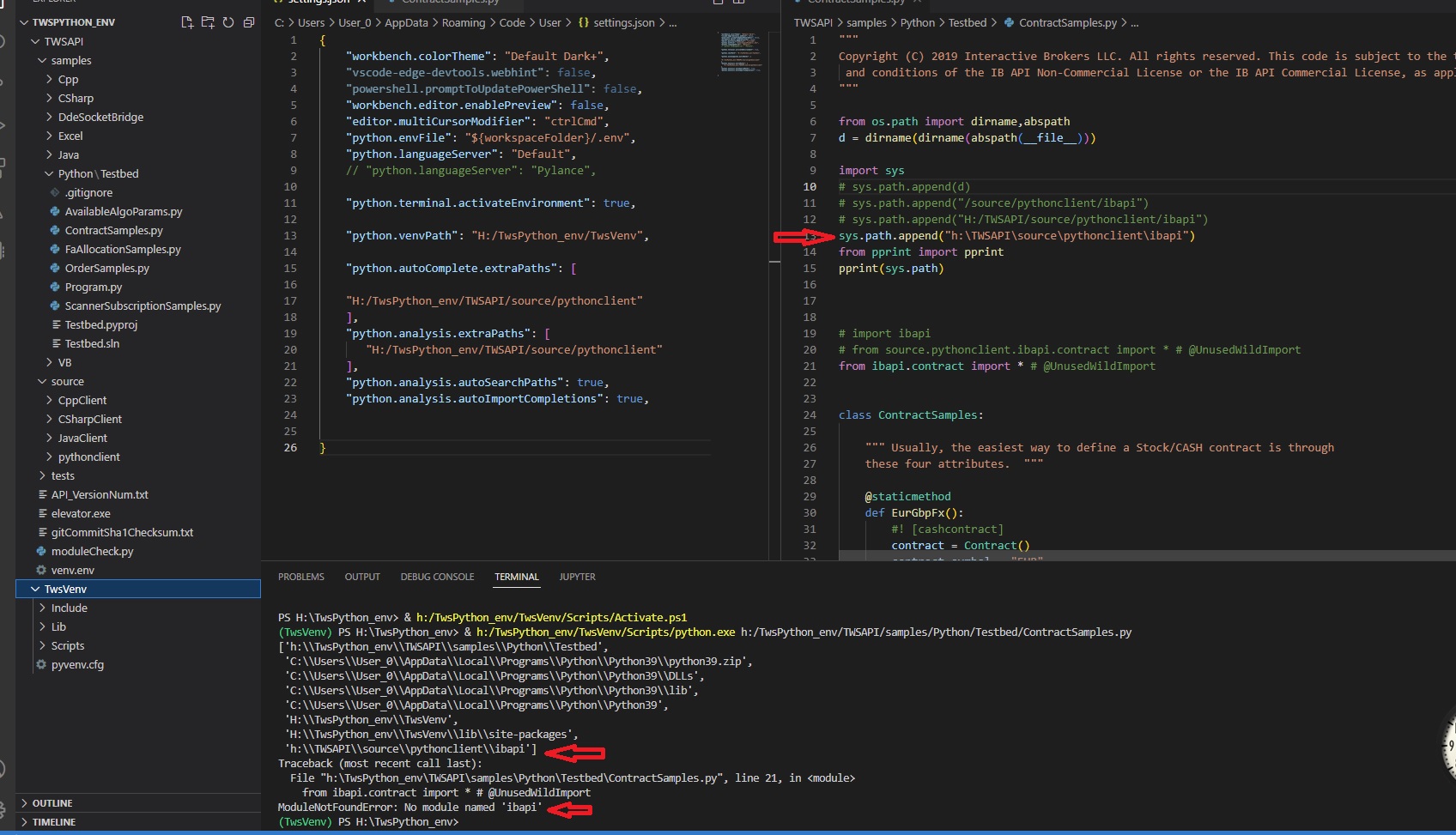Refresh the explorer tree

[x=228, y=22]
